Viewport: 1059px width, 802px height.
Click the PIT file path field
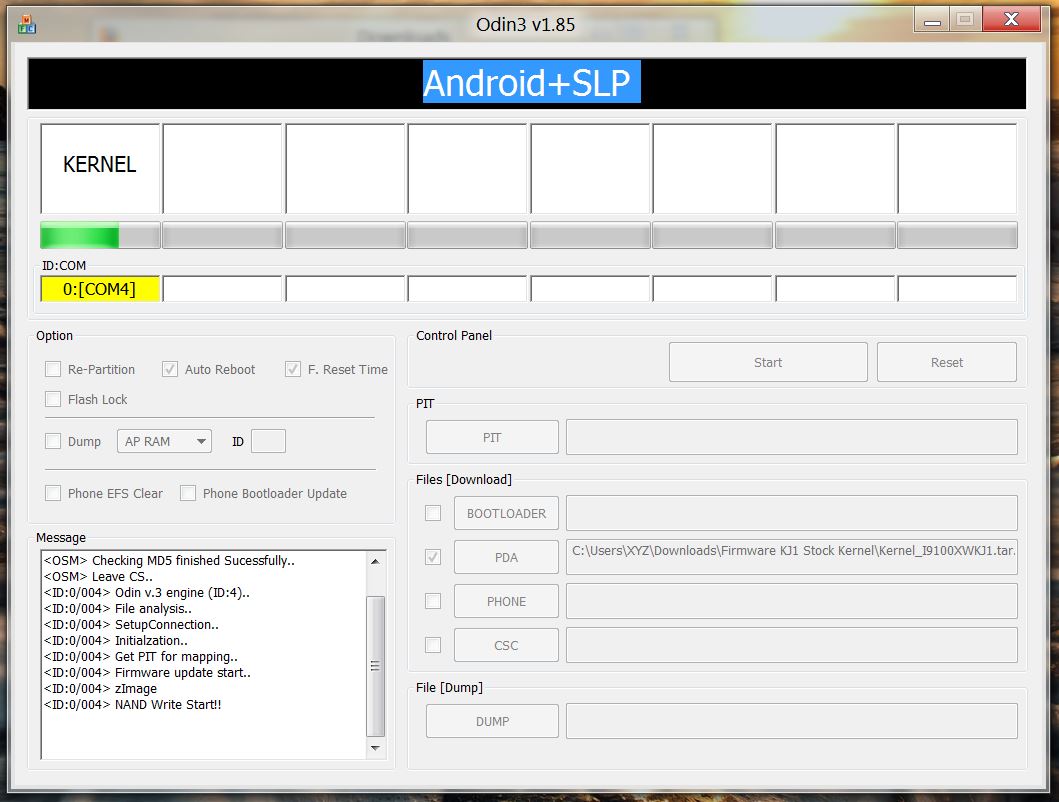[792, 437]
